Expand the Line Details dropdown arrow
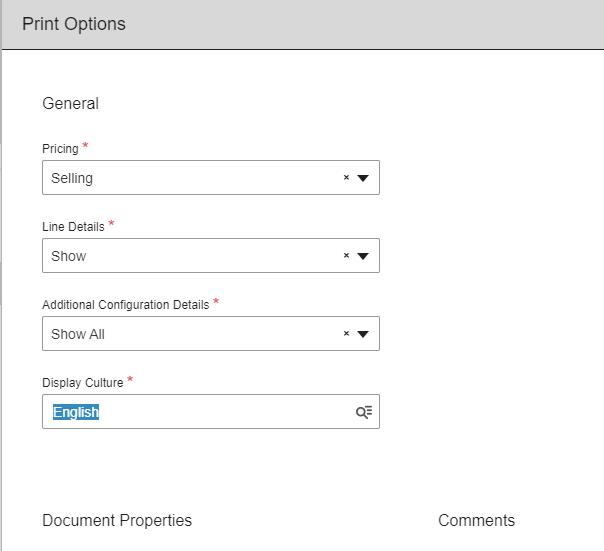 (363, 256)
